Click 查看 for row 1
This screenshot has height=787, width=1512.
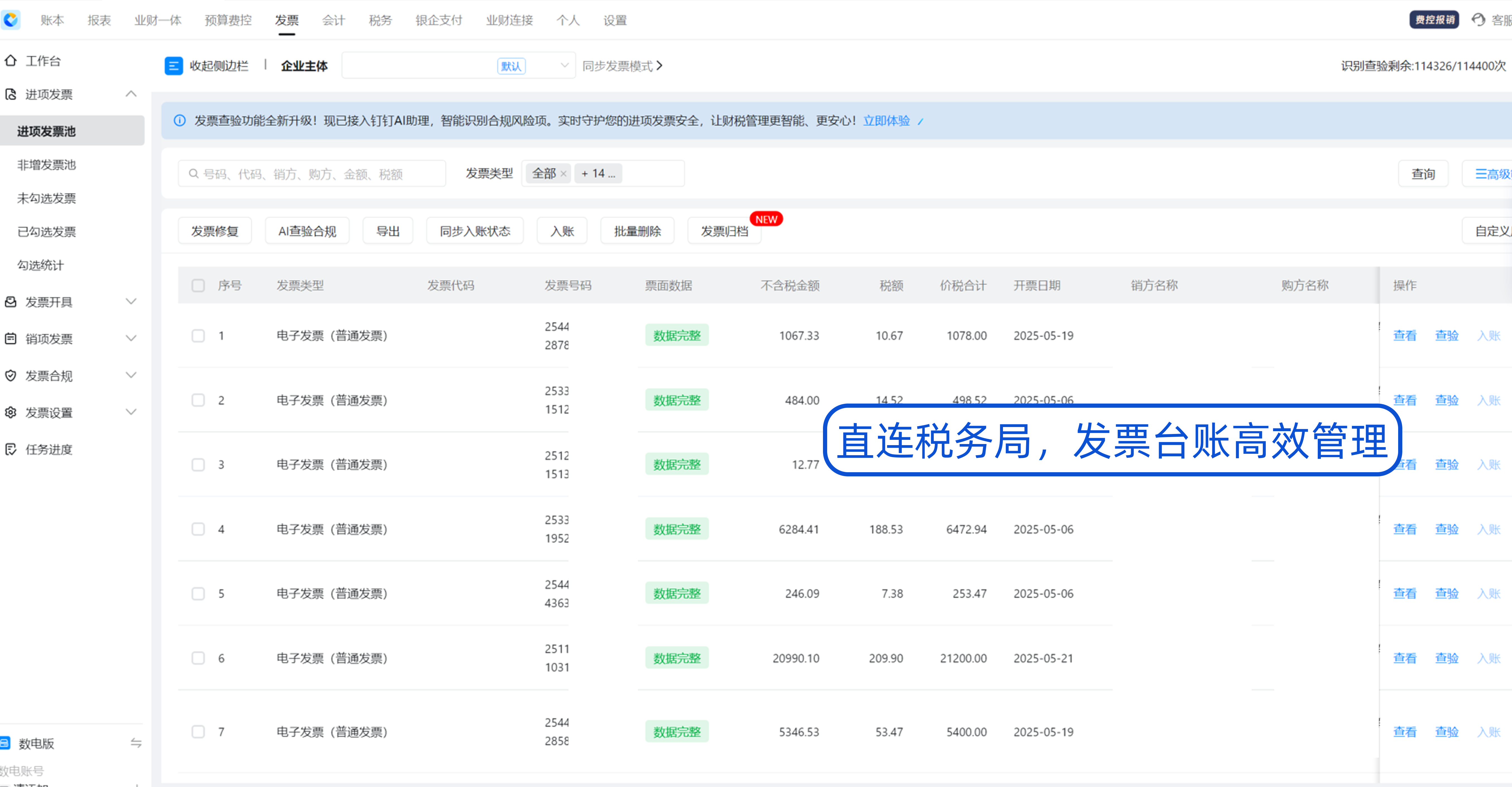[x=1405, y=336]
